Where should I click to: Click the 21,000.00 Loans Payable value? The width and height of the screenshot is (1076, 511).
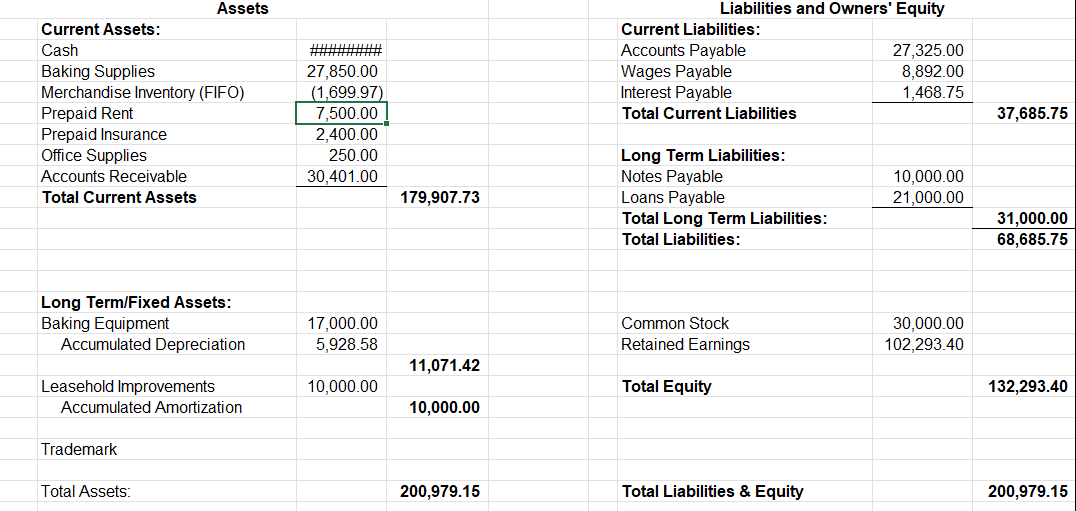[928, 198]
